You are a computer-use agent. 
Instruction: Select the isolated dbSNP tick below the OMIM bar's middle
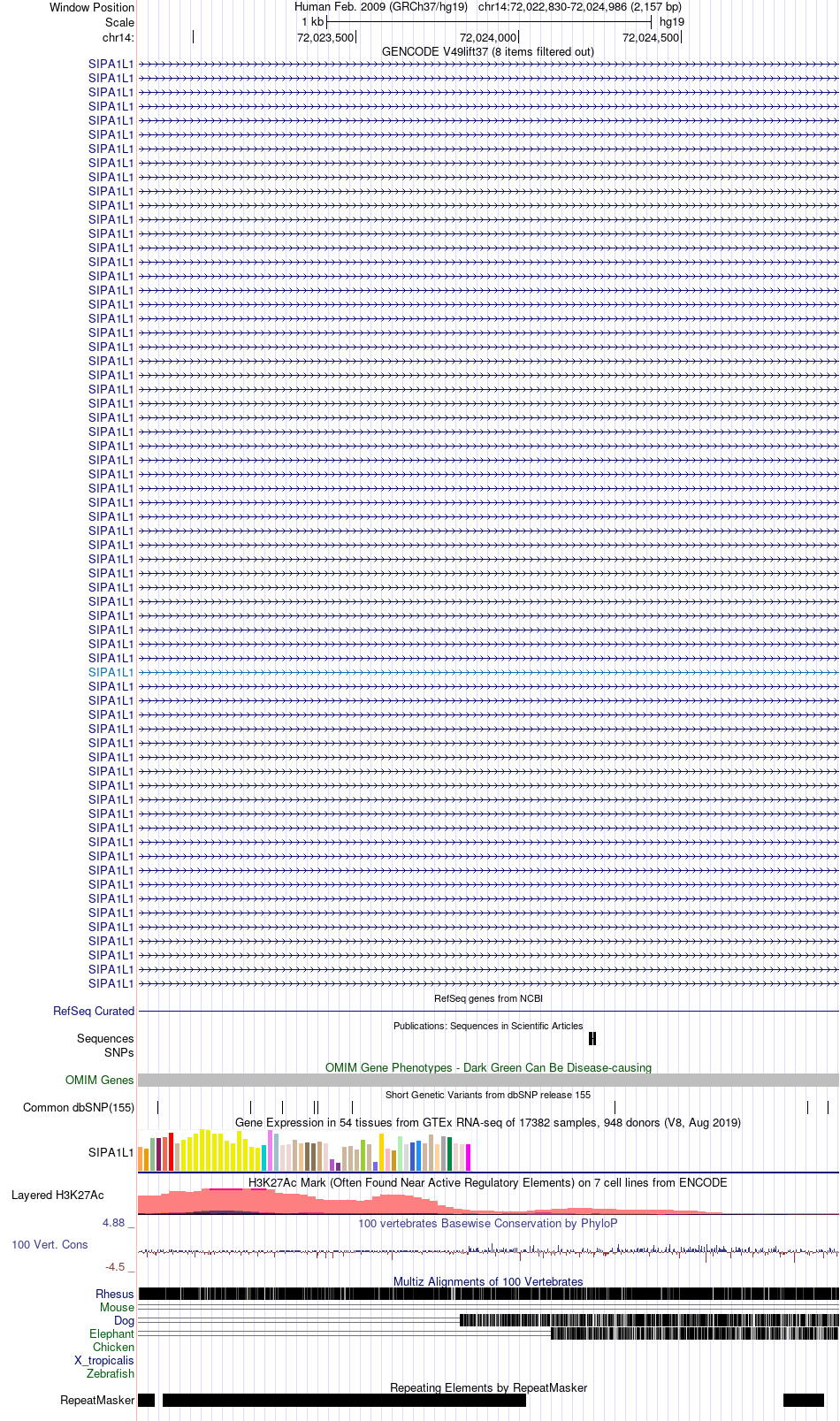pos(615,1107)
